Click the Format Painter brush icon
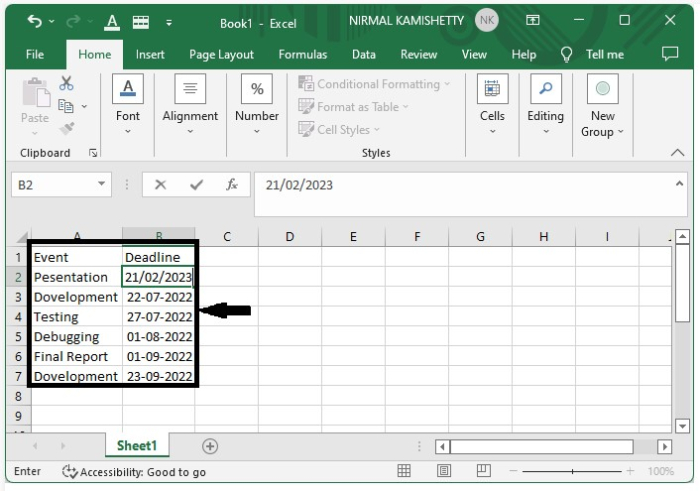The image size is (700, 491). tap(67, 128)
